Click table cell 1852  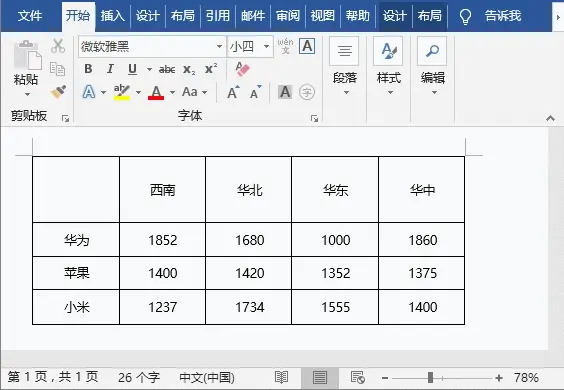(163, 240)
